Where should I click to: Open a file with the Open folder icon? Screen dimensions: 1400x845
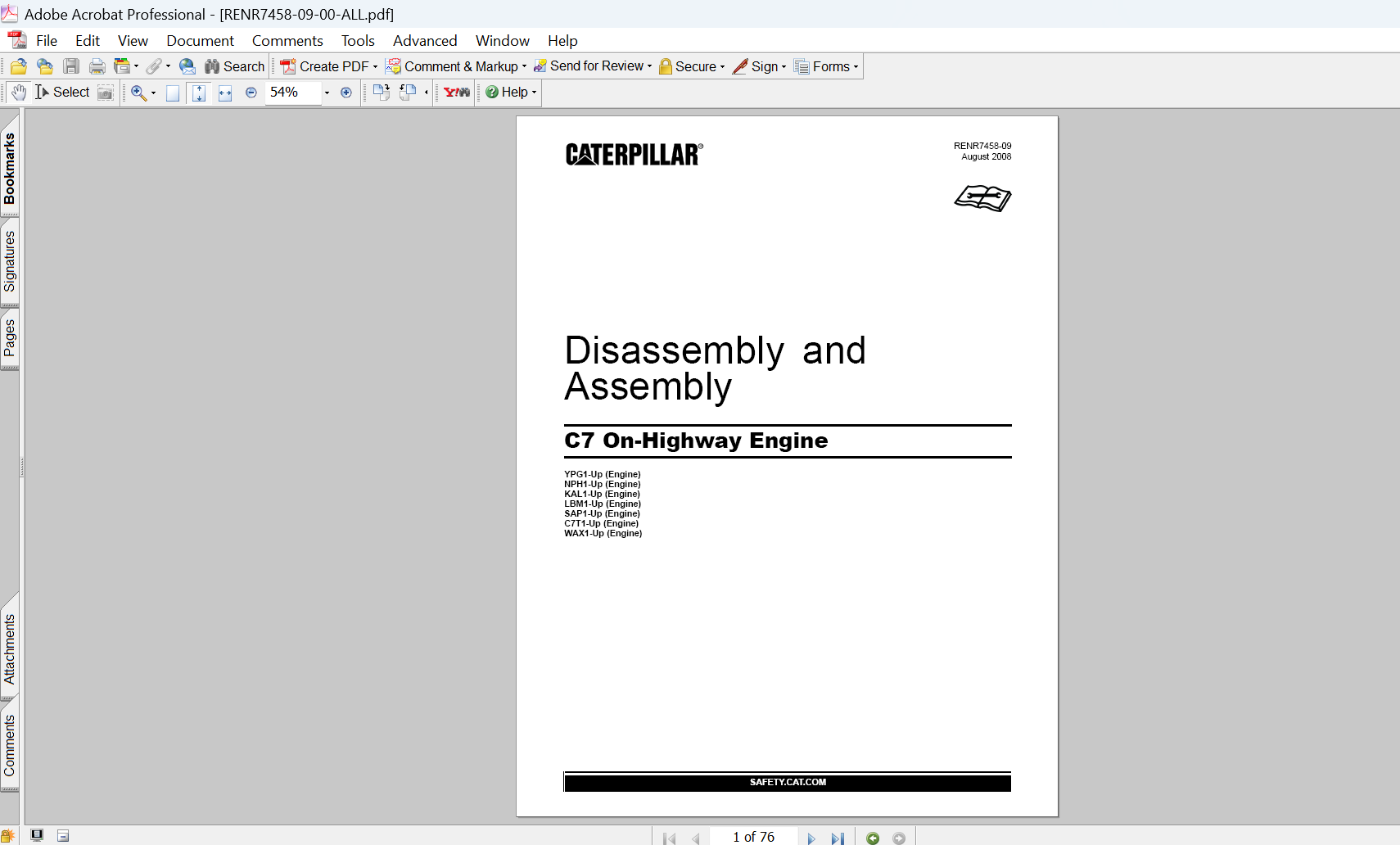point(18,66)
